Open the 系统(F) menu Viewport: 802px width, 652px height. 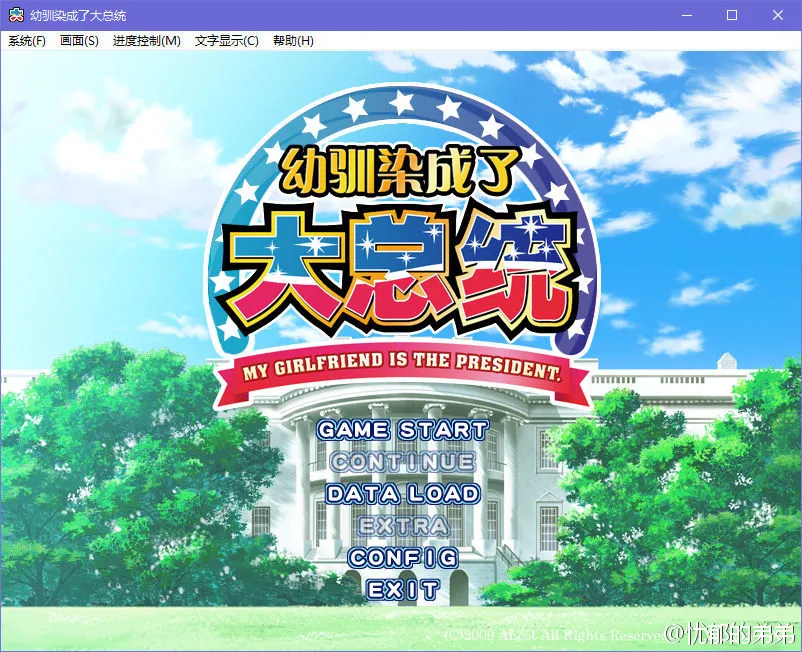tap(27, 41)
